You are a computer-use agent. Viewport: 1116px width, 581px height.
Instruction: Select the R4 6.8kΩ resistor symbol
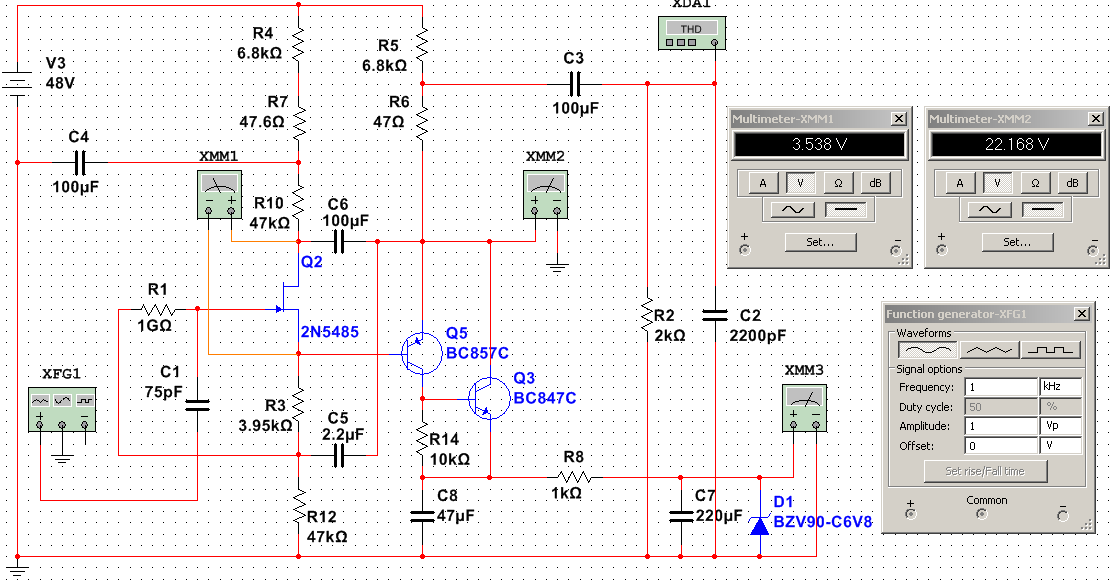(x=298, y=43)
